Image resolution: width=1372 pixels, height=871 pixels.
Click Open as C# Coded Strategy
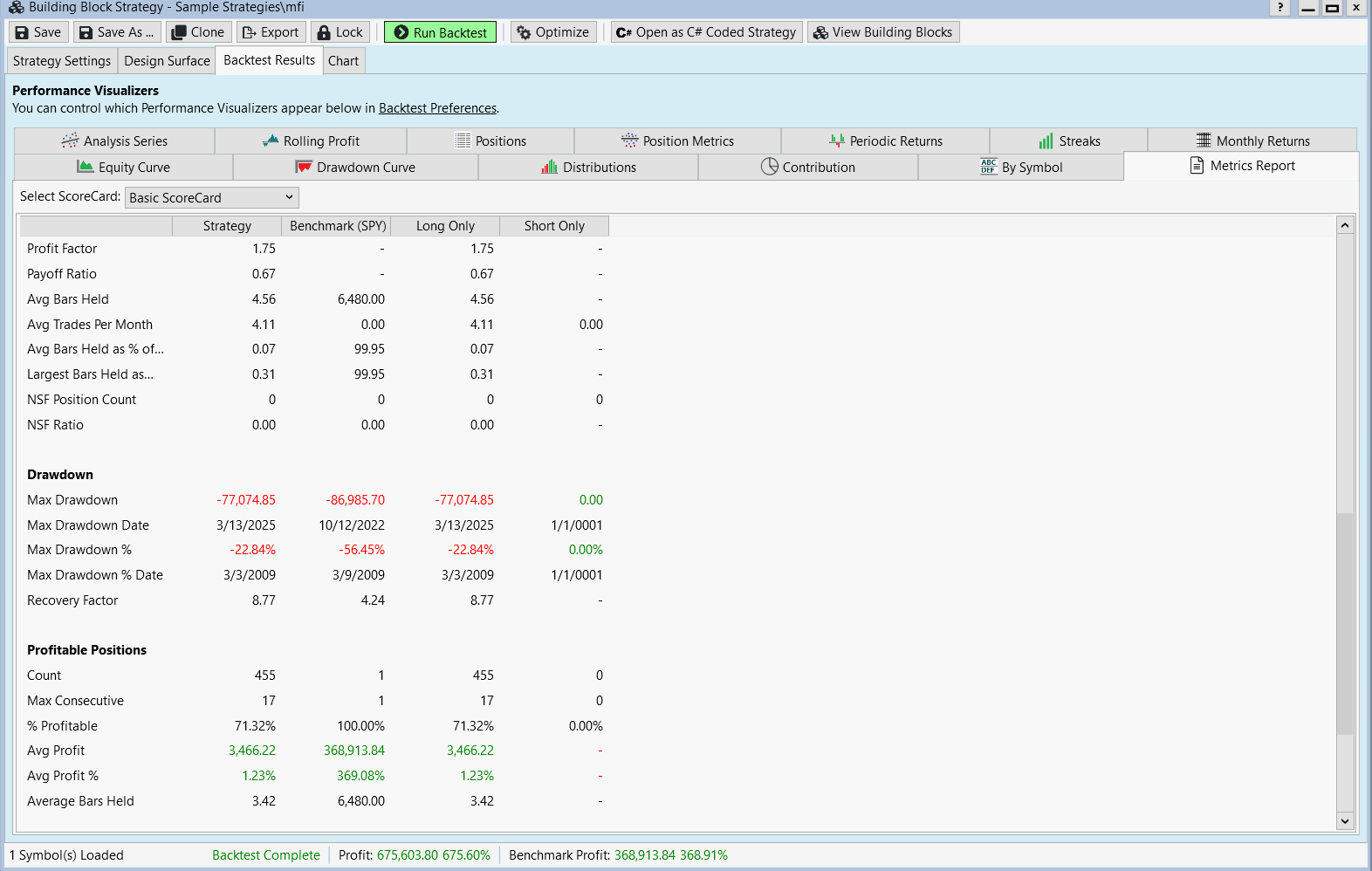[706, 32]
